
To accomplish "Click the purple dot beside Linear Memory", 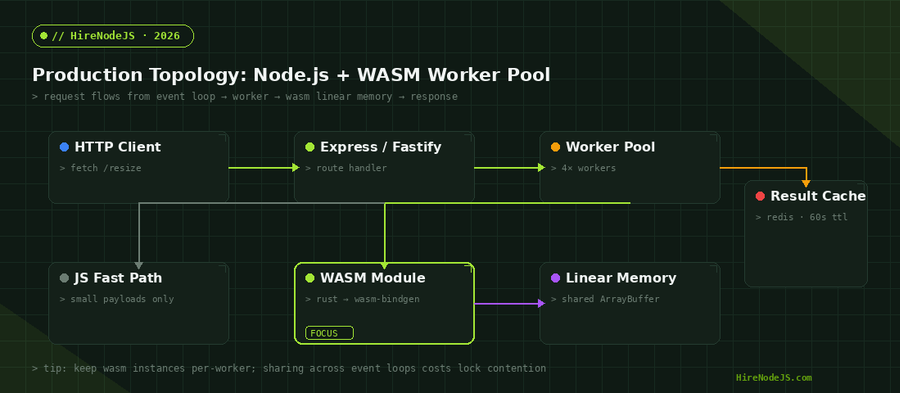I will point(556,278).
